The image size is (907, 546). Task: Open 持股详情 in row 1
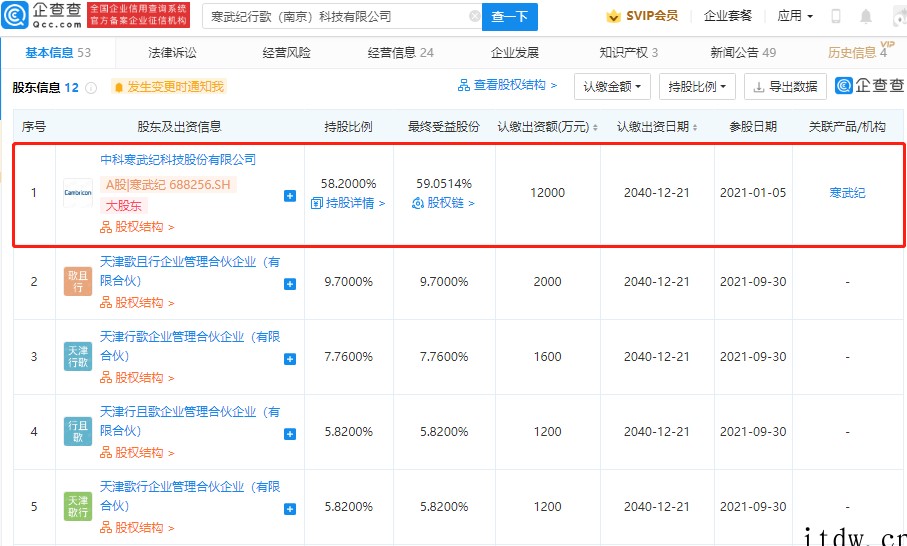click(x=348, y=203)
